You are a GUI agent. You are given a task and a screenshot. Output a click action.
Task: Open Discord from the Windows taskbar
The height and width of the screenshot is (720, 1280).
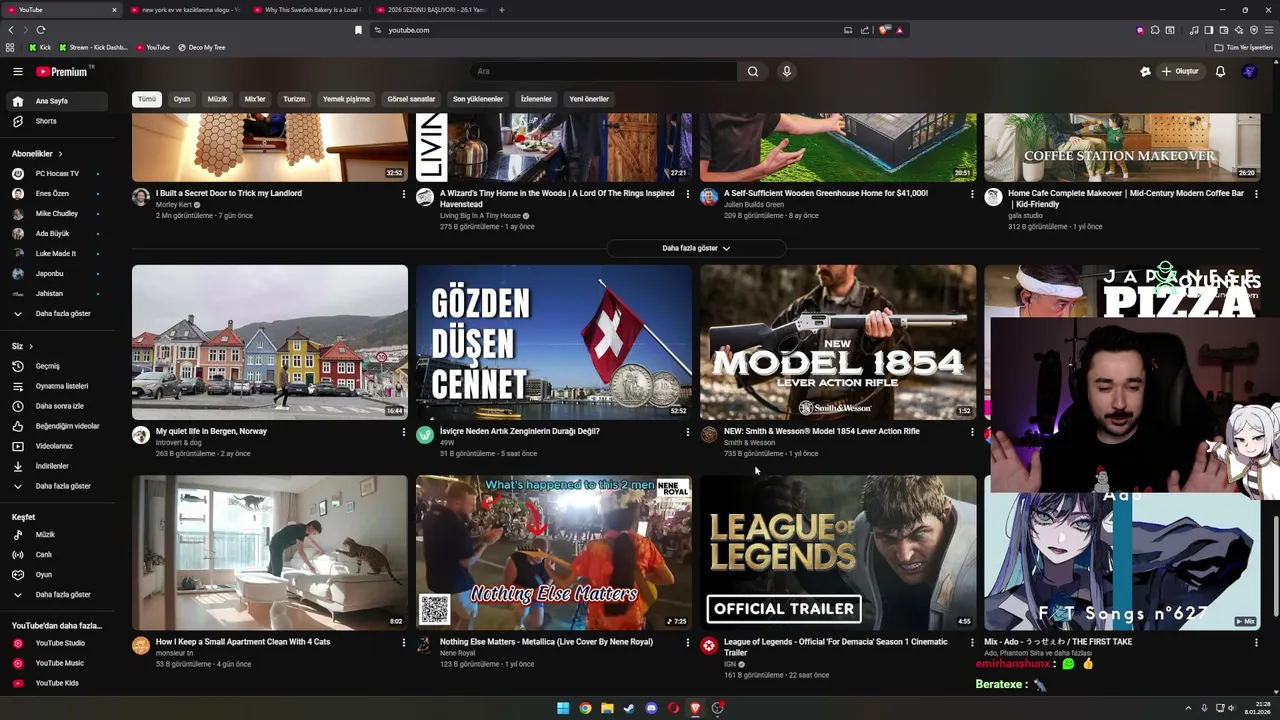(651, 708)
